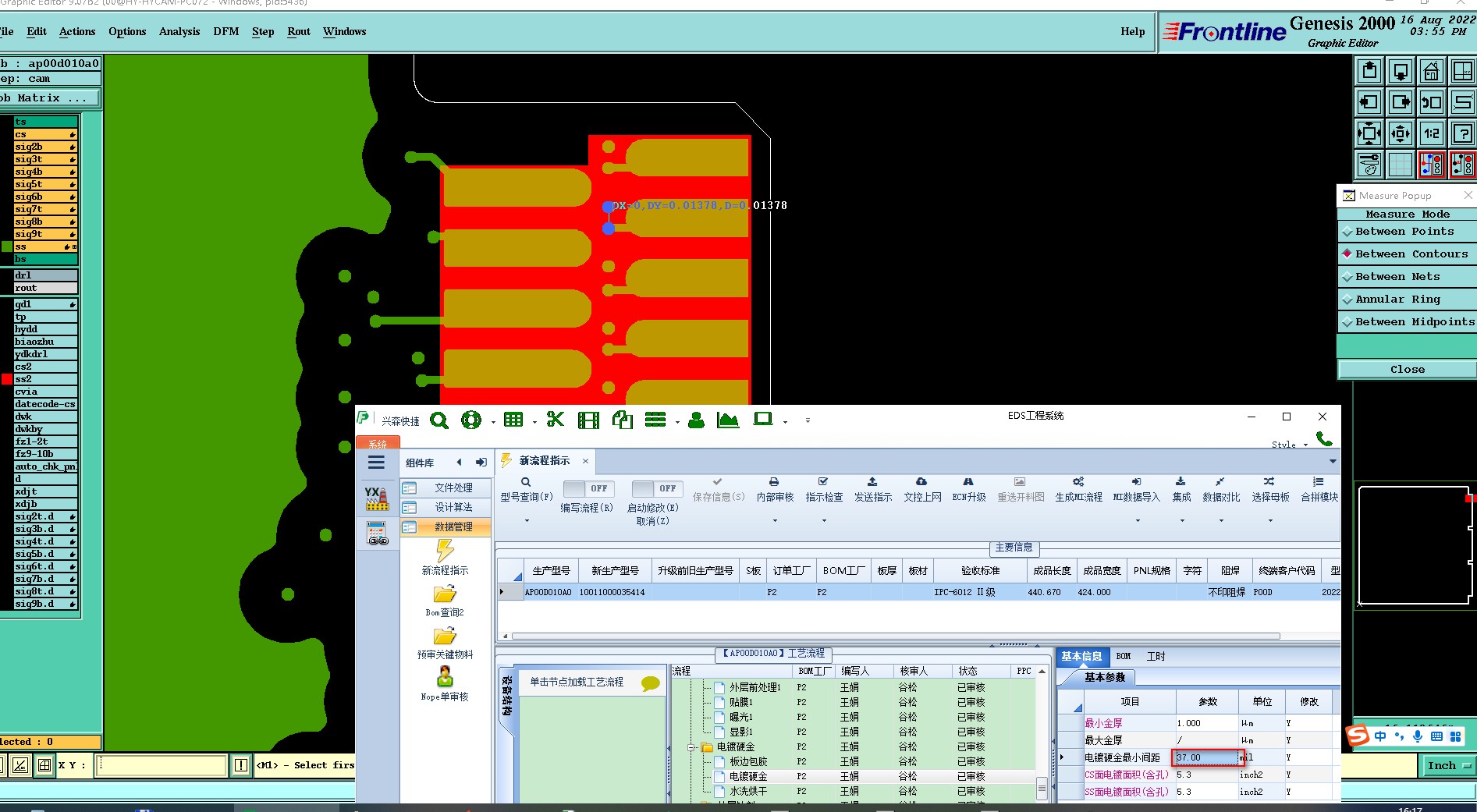This screenshot has width=1477, height=812.
Task: Switch to the BOM tab in EDS
Action: pos(1124,657)
